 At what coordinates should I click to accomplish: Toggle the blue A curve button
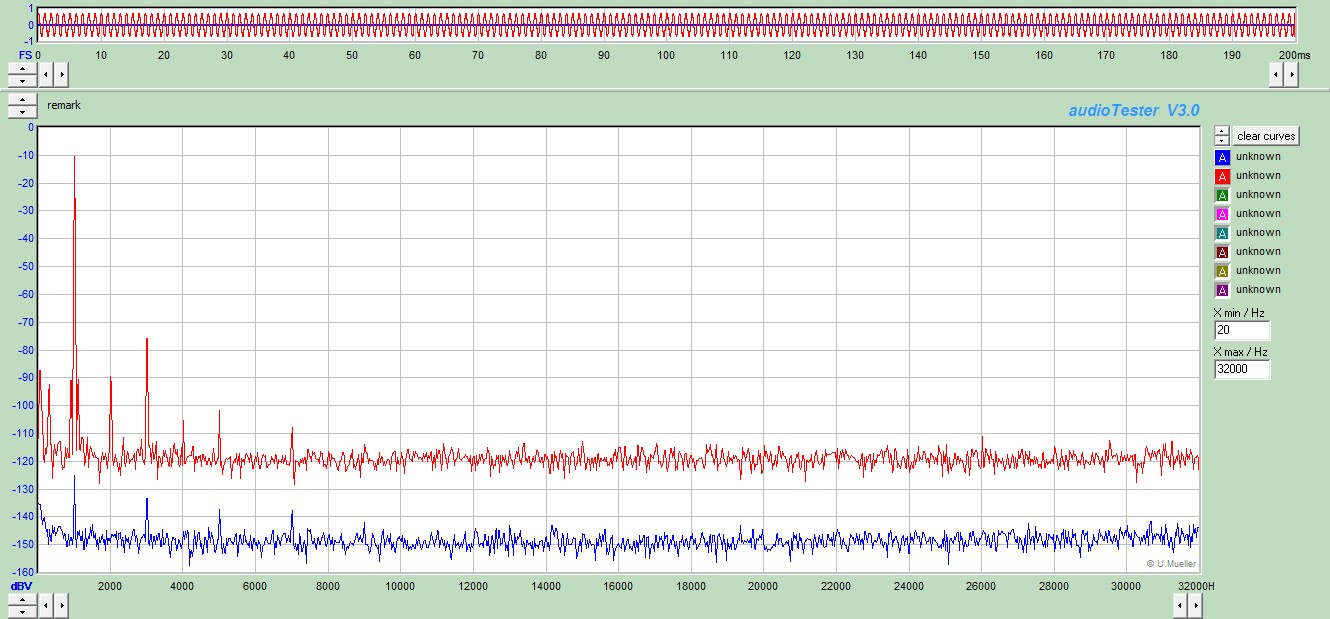tap(1222, 157)
